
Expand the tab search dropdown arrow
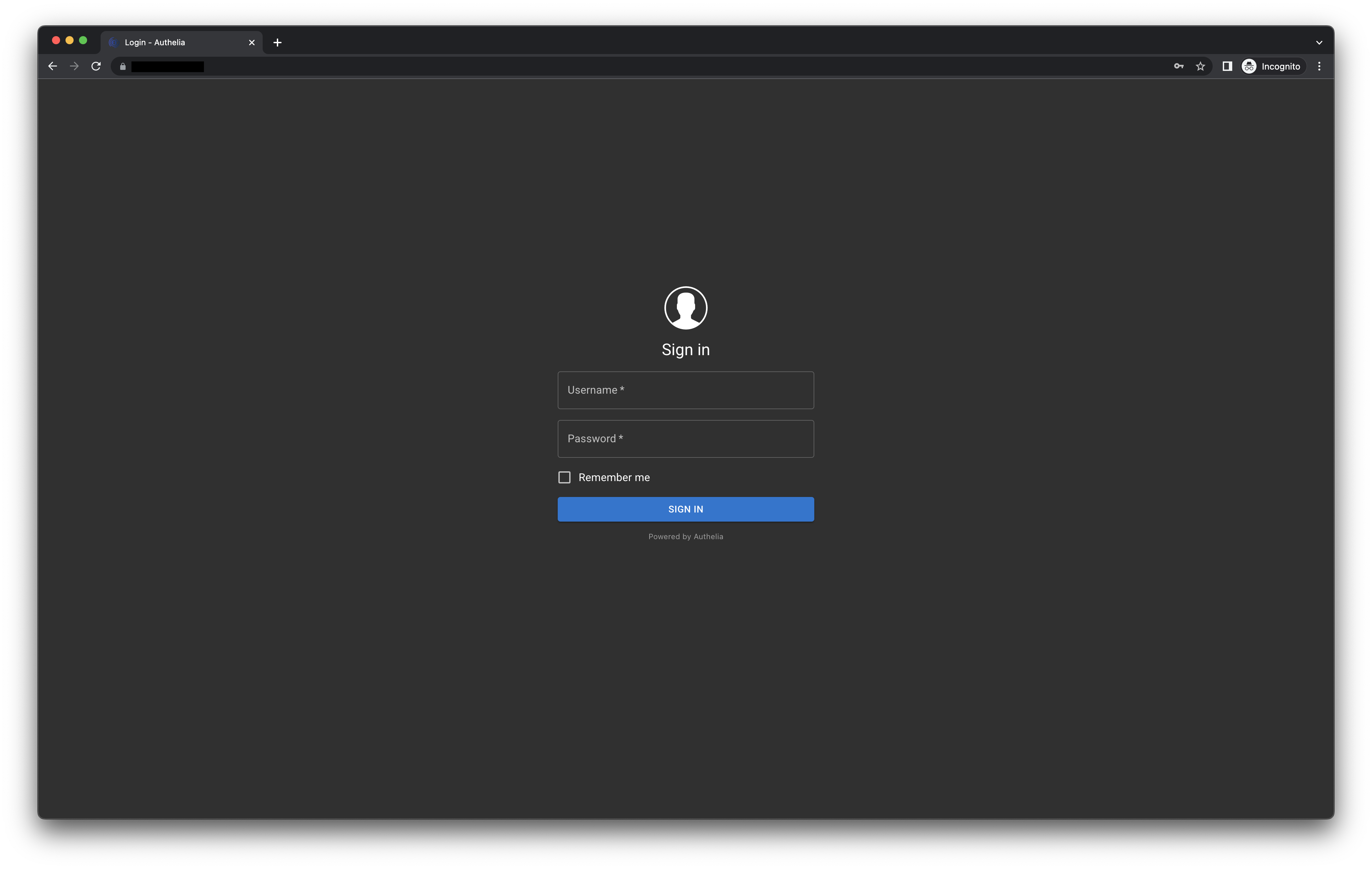click(1318, 42)
